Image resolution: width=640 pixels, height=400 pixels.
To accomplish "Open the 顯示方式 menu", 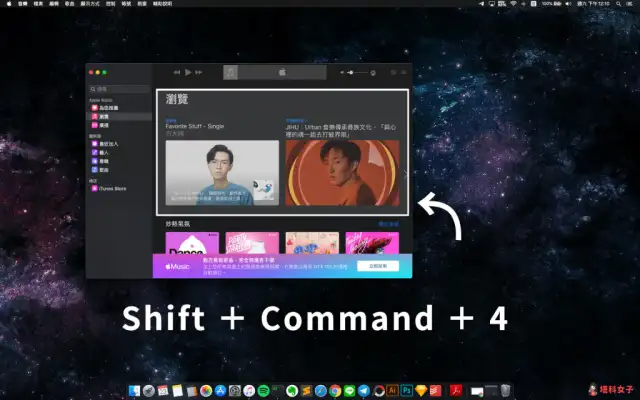I will (90, 4).
